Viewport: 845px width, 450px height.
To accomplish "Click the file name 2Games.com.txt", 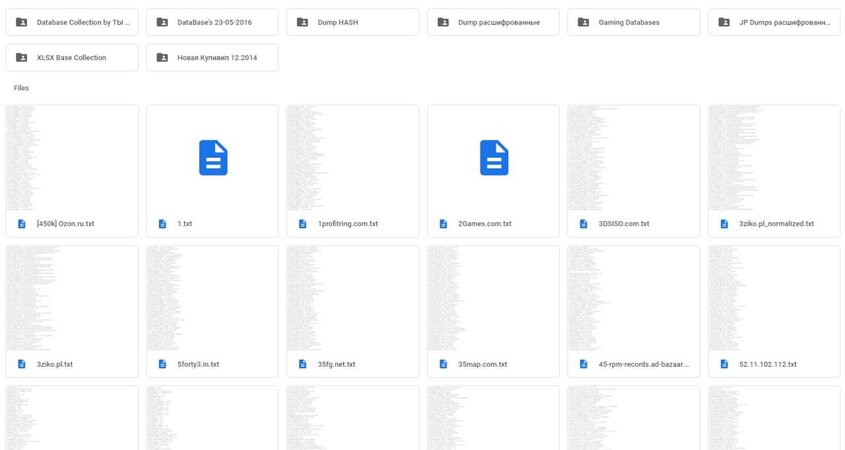I will tap(484, 224).
